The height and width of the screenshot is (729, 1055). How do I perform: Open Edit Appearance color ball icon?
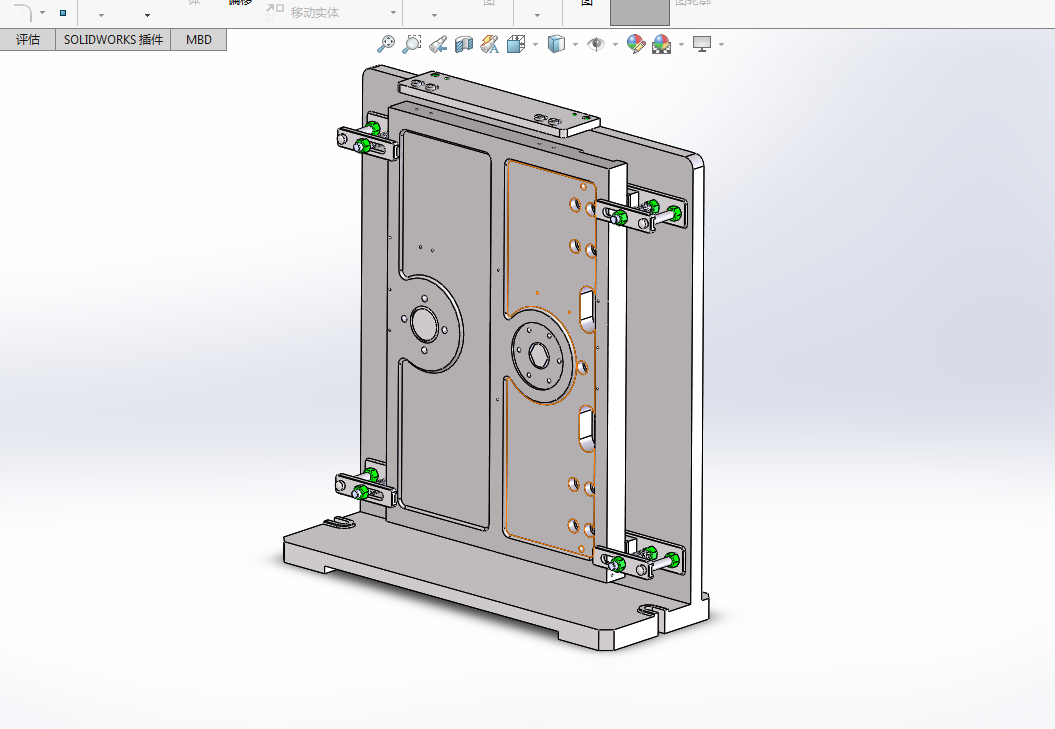click(636, 44)
